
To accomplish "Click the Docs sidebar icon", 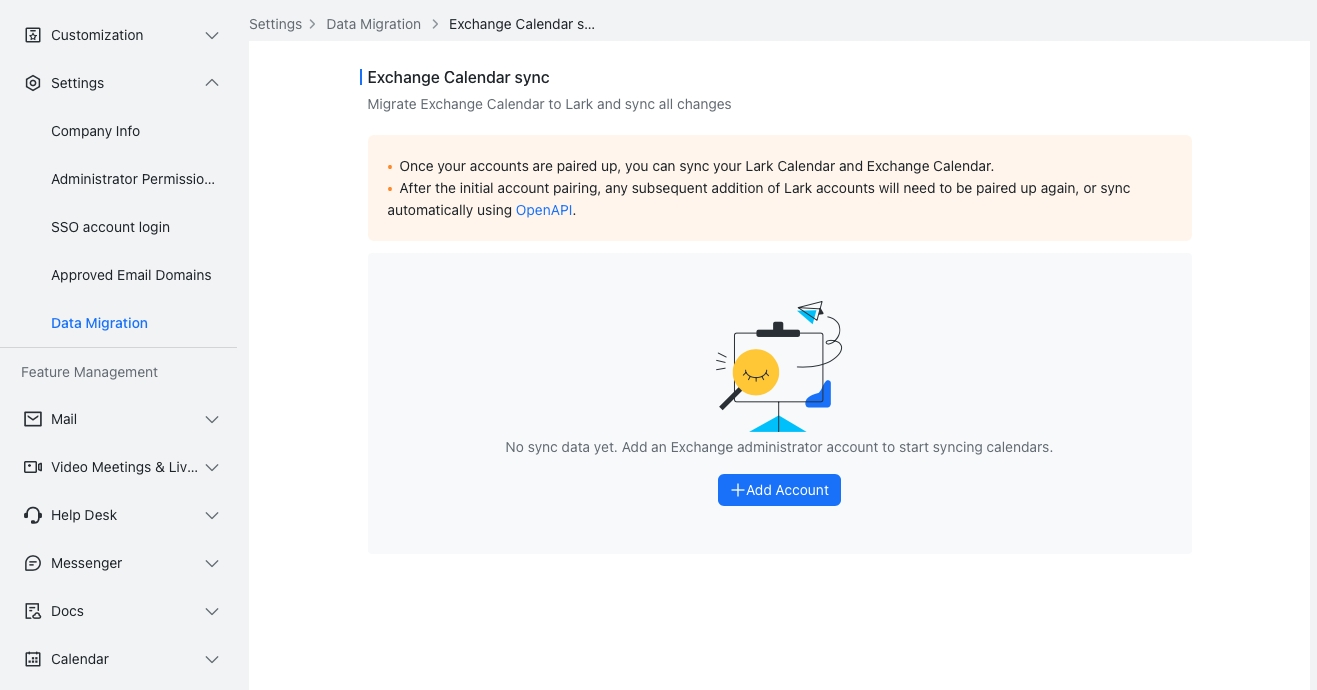I will 33,611.
